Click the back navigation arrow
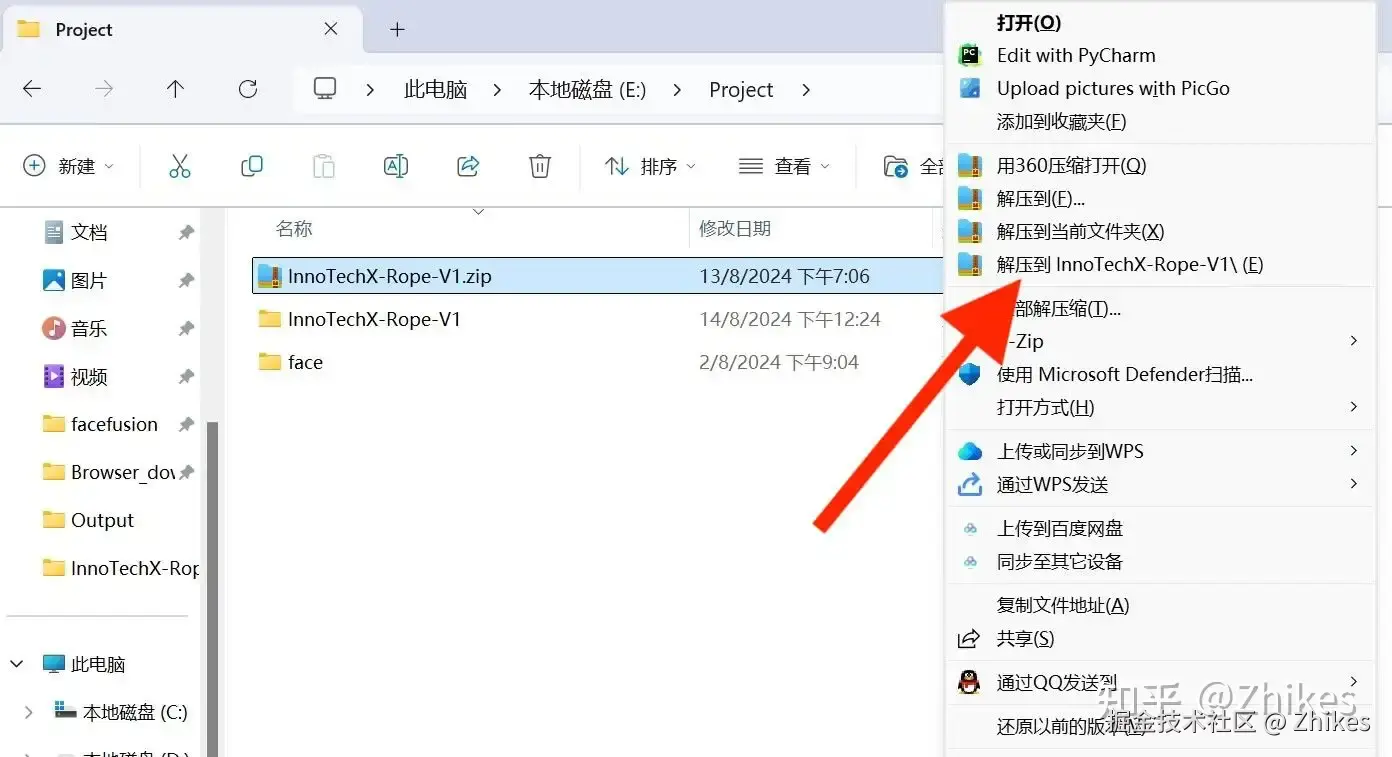The image size is (1392, 757). (x=32, y=89)
